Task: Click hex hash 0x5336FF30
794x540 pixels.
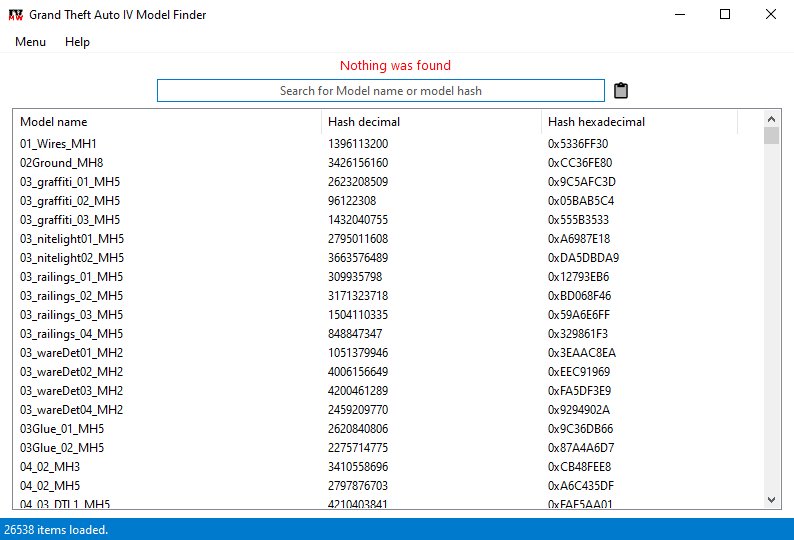Action: (x=578, y=144)
